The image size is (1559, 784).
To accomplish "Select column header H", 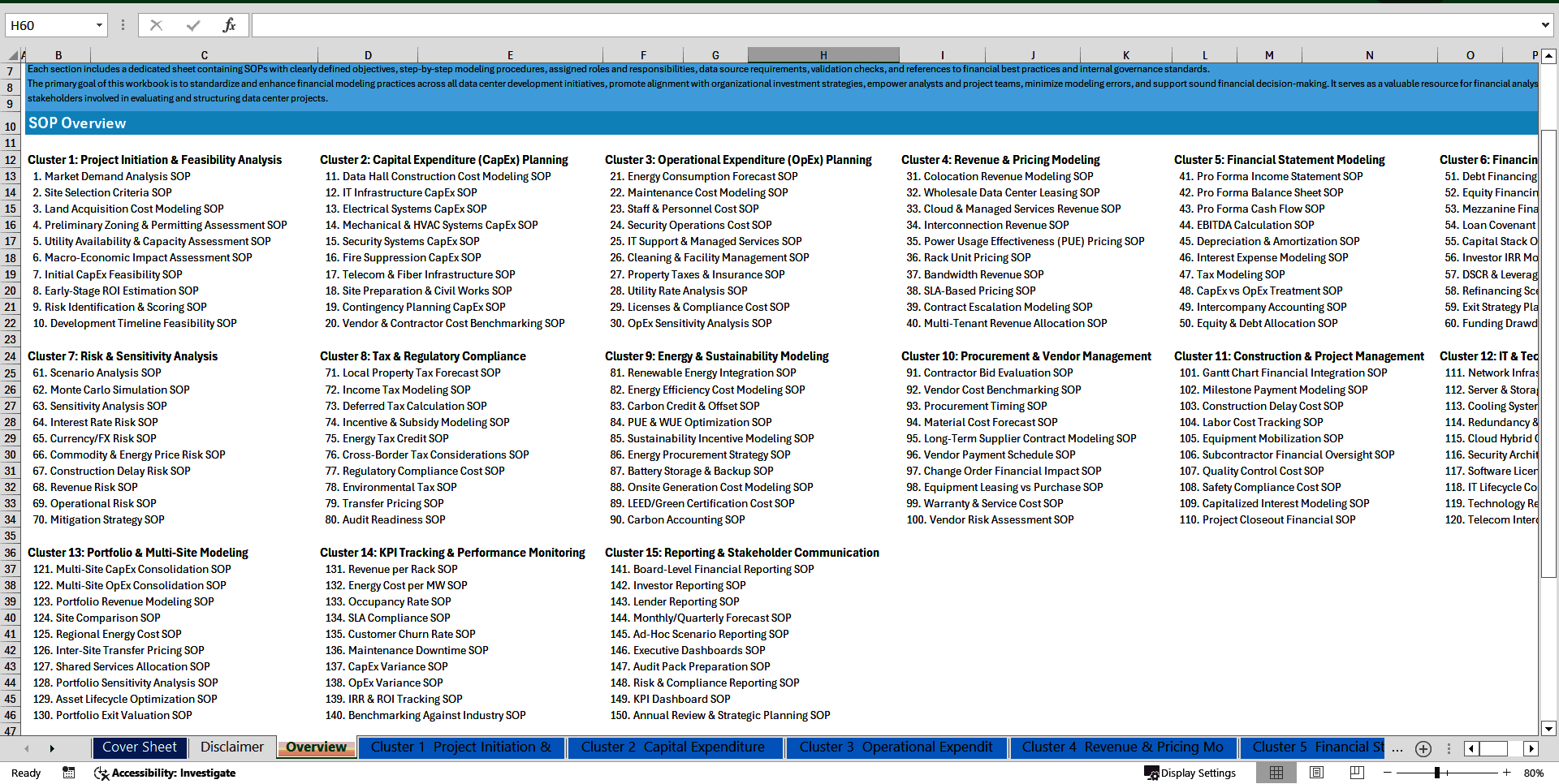I will (x=823, y=54).
